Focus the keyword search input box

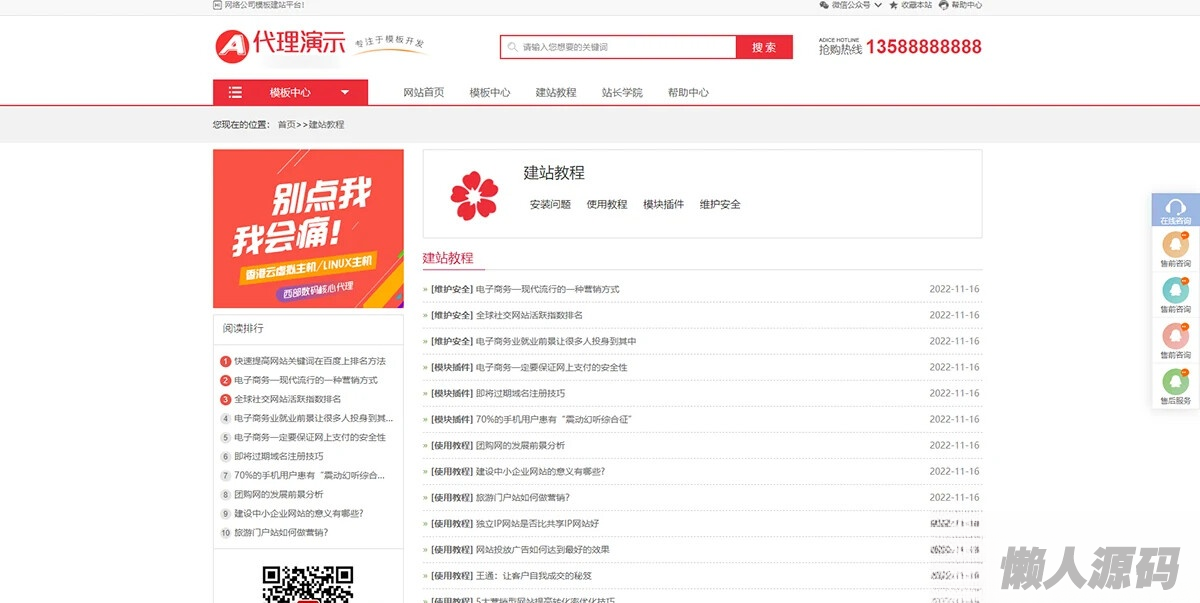coord(618,47)
